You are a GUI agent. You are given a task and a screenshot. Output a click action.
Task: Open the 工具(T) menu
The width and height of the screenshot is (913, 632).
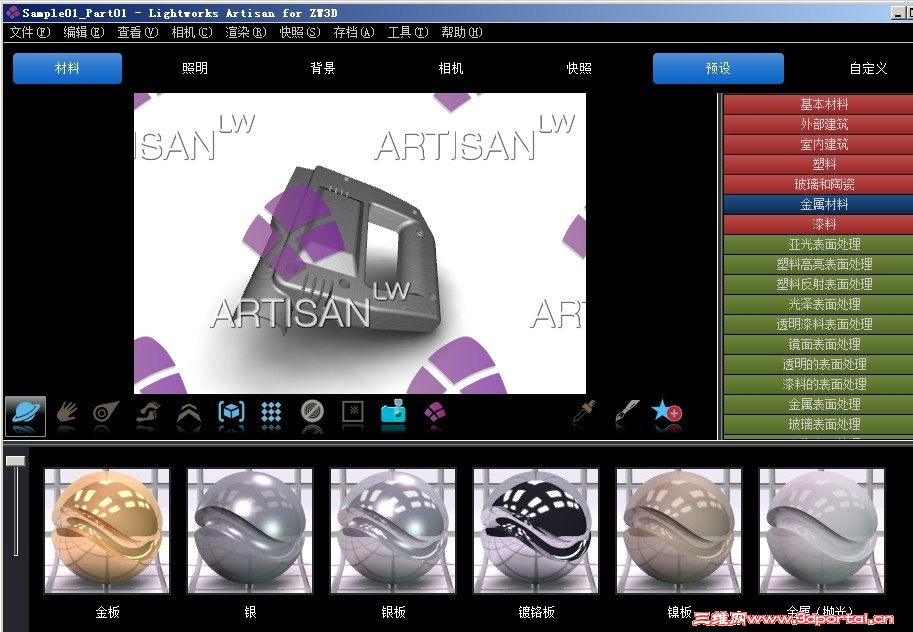point(408,32)
